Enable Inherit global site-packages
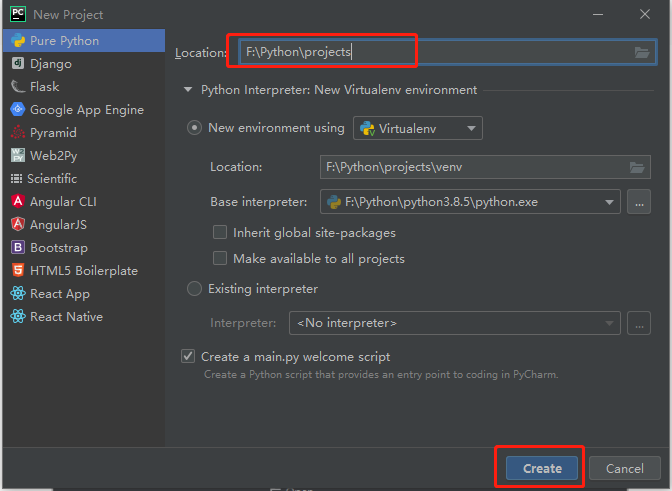Screen dimensions: 672x491 click(220, 233)
